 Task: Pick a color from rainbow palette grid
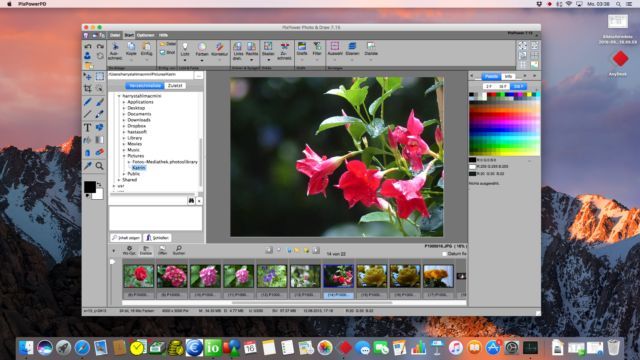(x=504, y=128)
